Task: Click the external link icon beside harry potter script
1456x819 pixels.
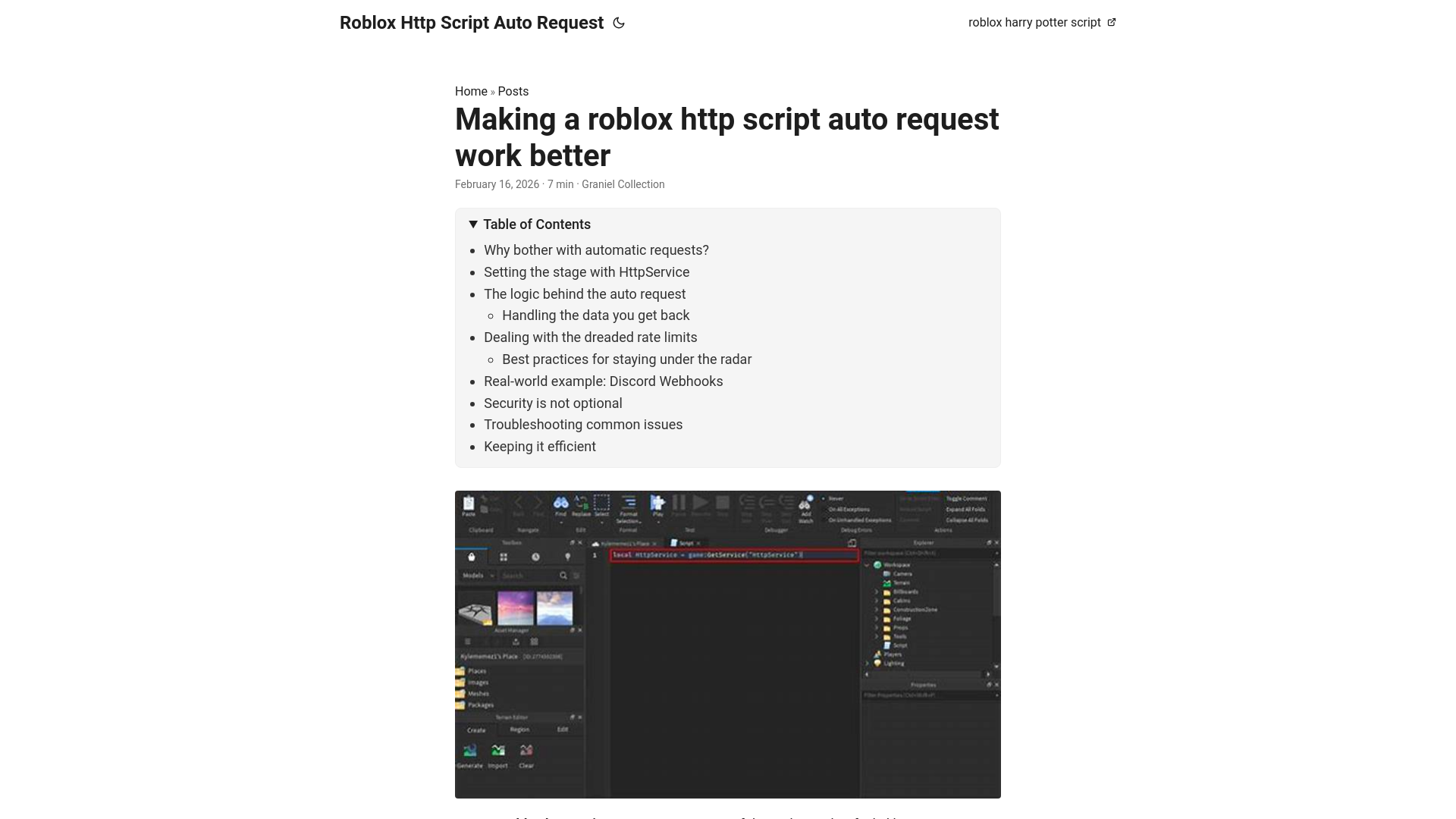Action: (x=1112, y=23)
